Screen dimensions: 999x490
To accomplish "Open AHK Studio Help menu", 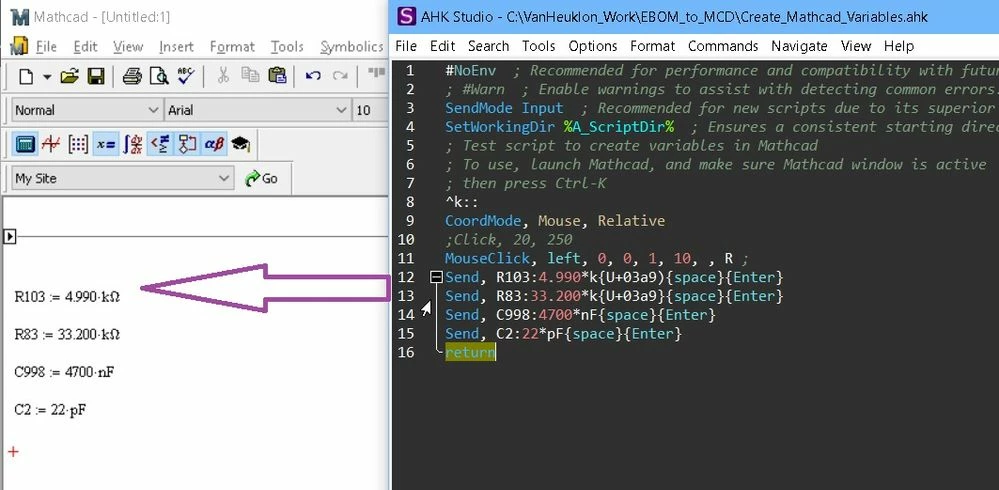I will click(x=899, y=46).
